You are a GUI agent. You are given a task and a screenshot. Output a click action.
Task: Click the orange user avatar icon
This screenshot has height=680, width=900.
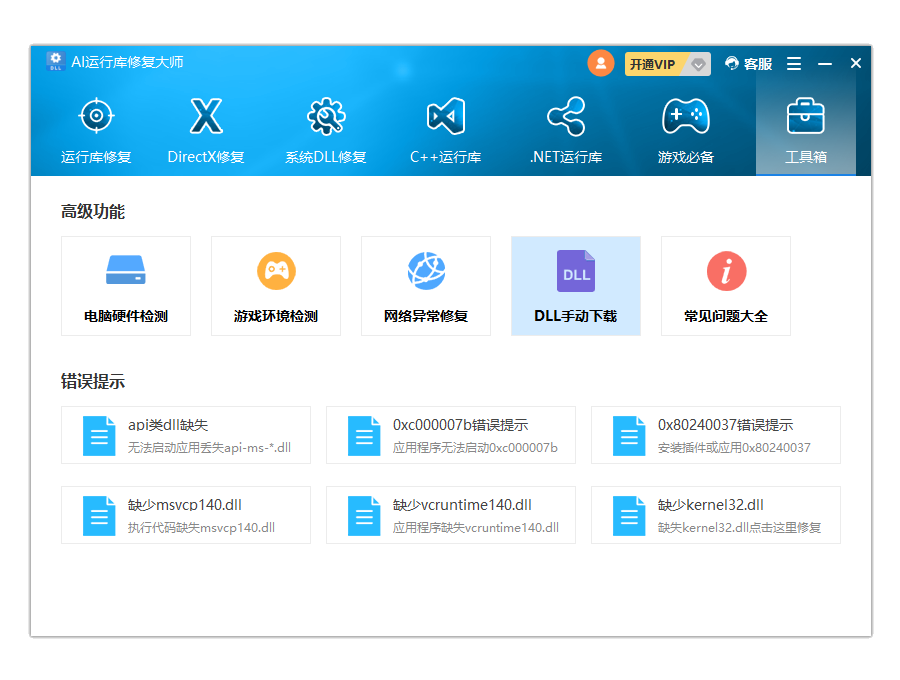[601, 63]
